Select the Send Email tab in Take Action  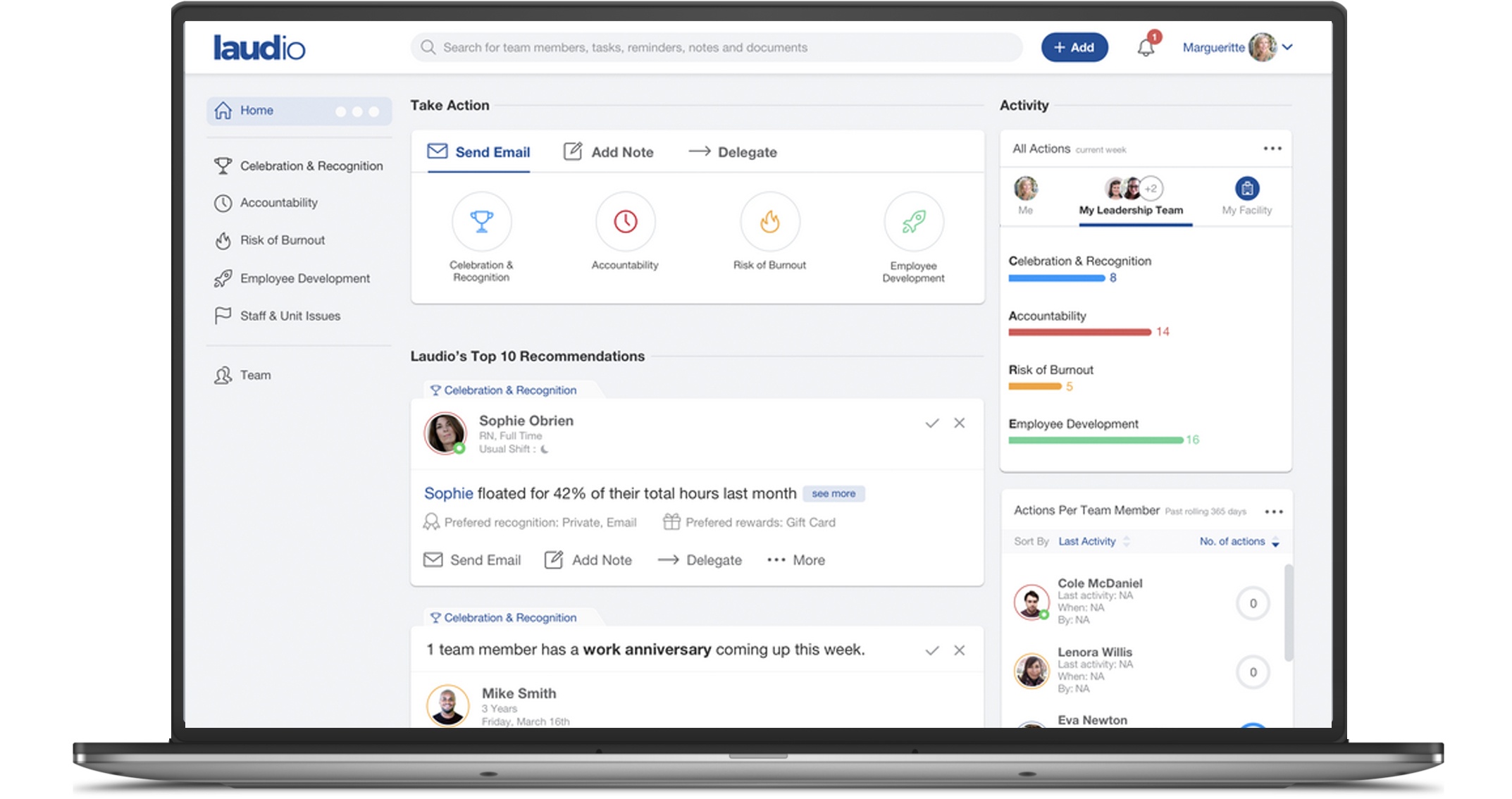478,151
